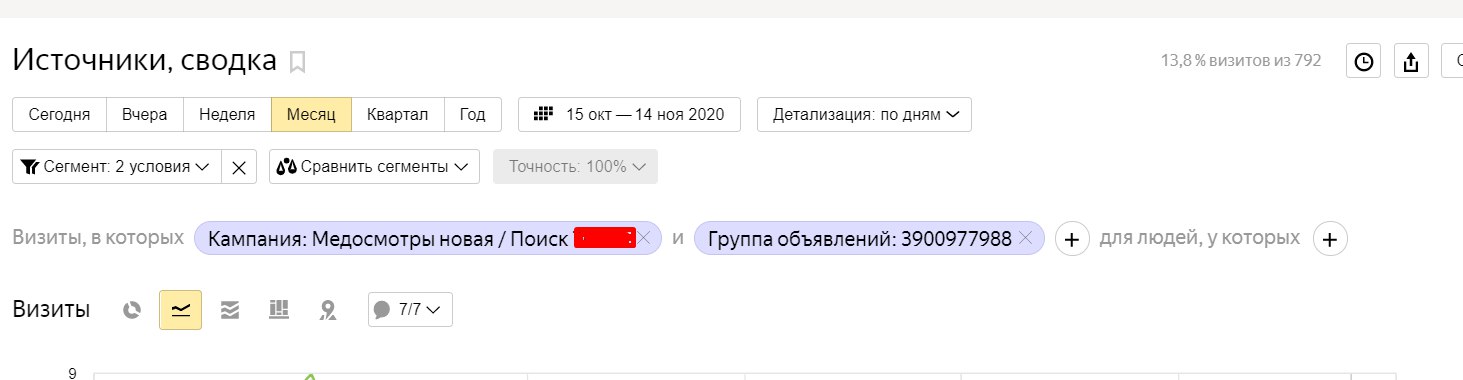This screenshot has width=1463, height=380.
Task: Open Сравнить сегменты dropdown
Action: (374, 167)
